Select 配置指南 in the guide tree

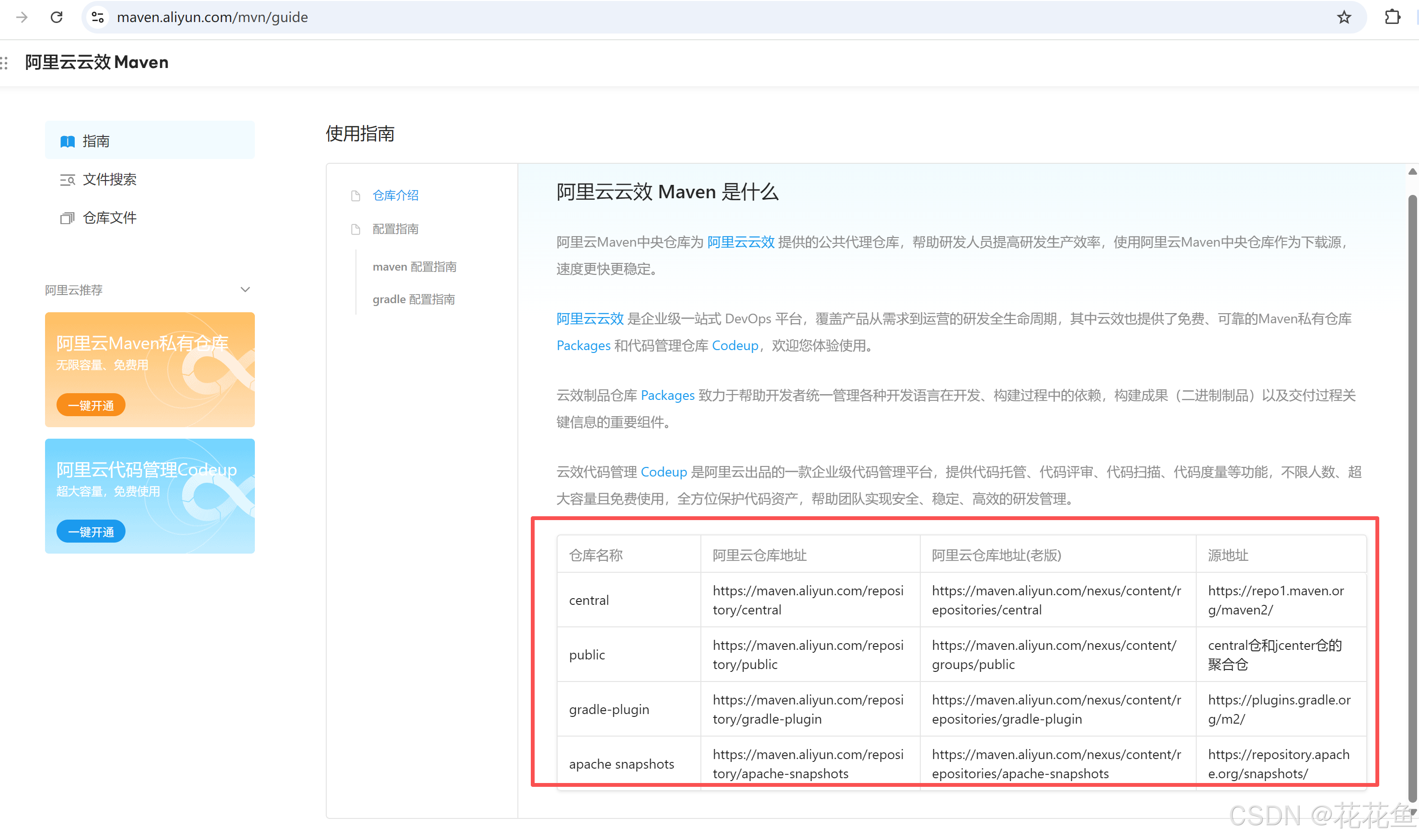[395, 229]
